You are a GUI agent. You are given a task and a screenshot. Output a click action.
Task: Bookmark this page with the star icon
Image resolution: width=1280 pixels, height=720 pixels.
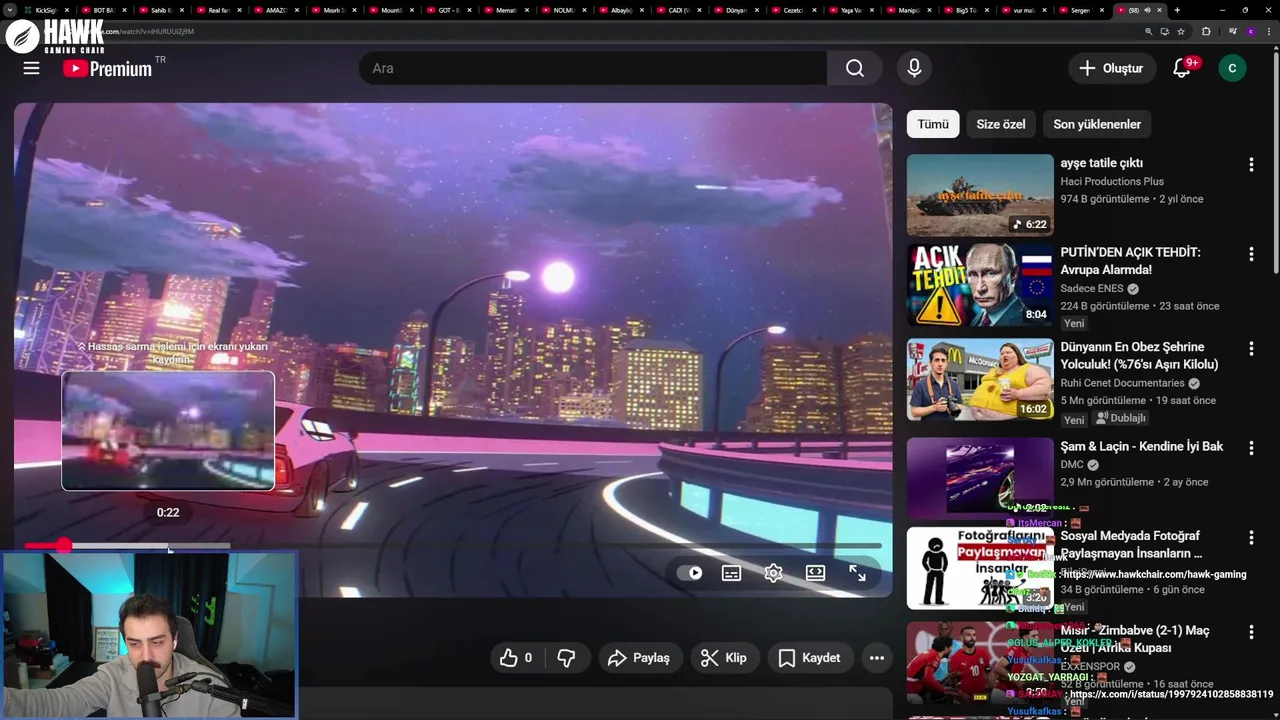tap(1181, 31)
